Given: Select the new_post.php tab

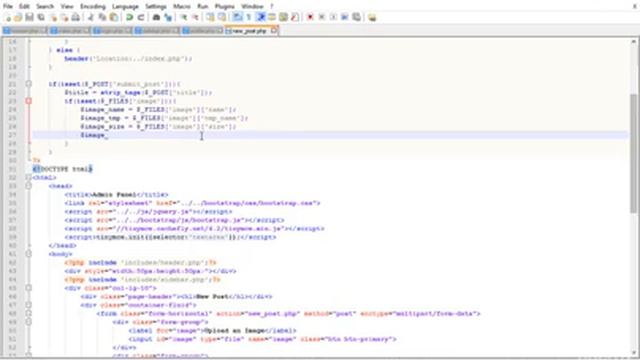Looking at the screenshot, I should click(249, 31).
